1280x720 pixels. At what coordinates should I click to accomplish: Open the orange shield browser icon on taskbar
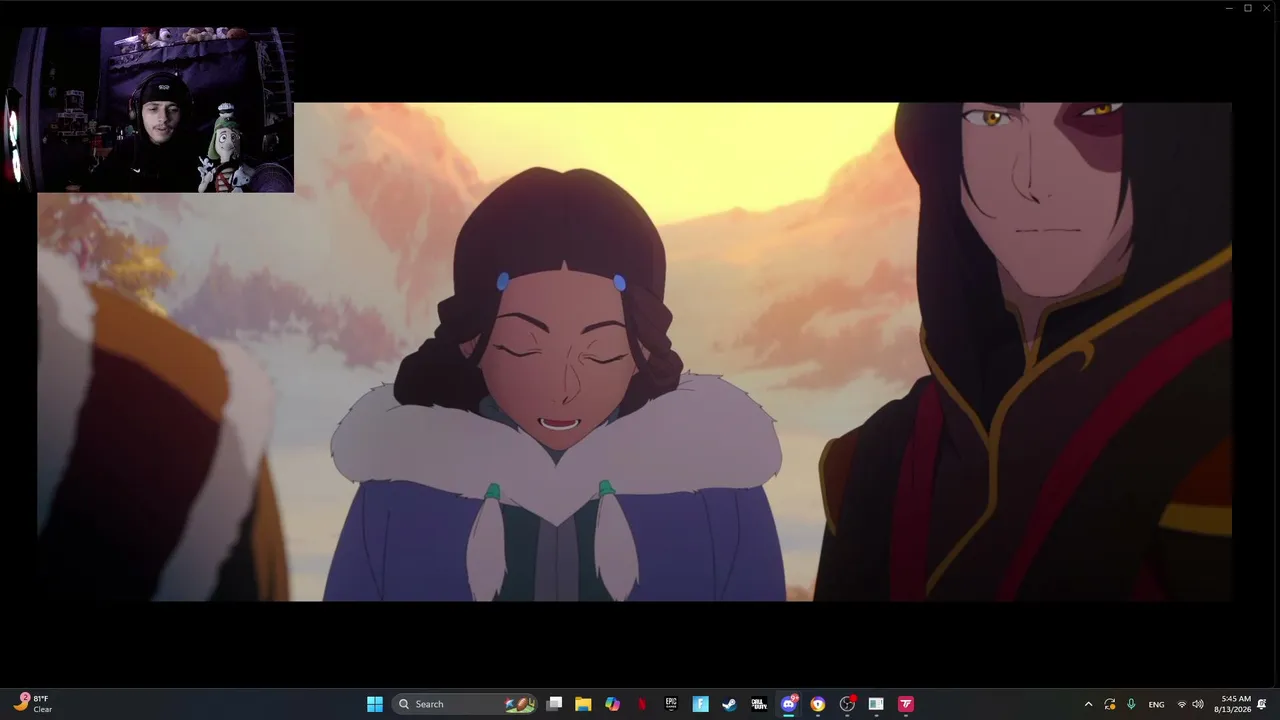click(818, 704)
